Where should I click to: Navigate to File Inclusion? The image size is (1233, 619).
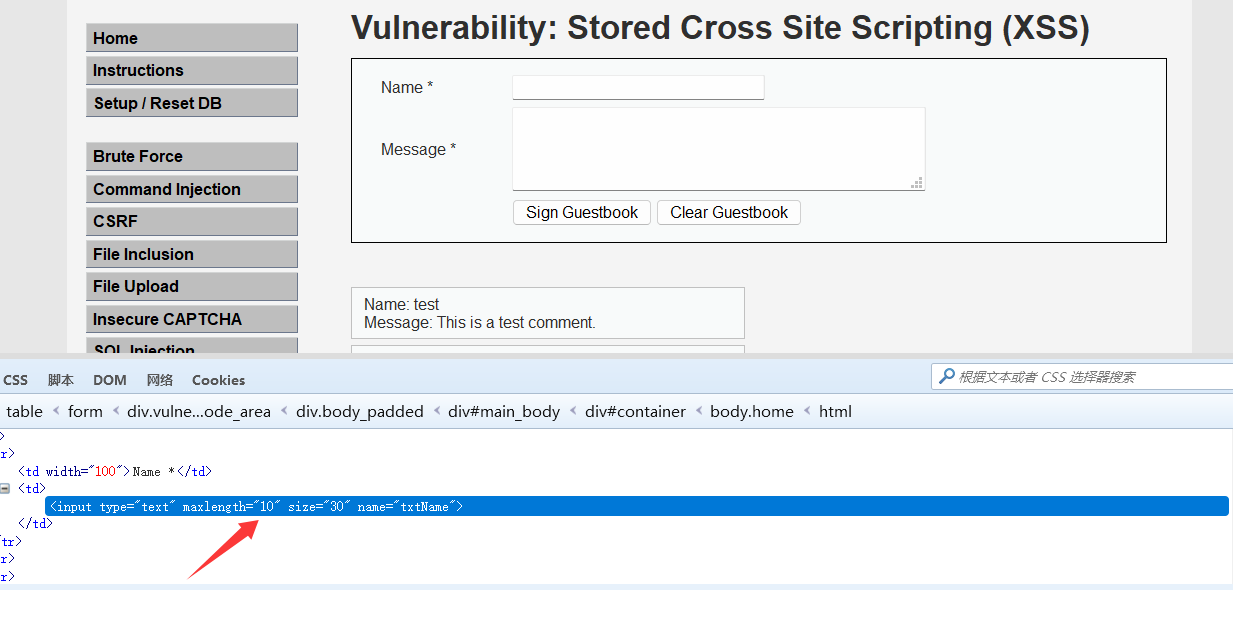192,254
